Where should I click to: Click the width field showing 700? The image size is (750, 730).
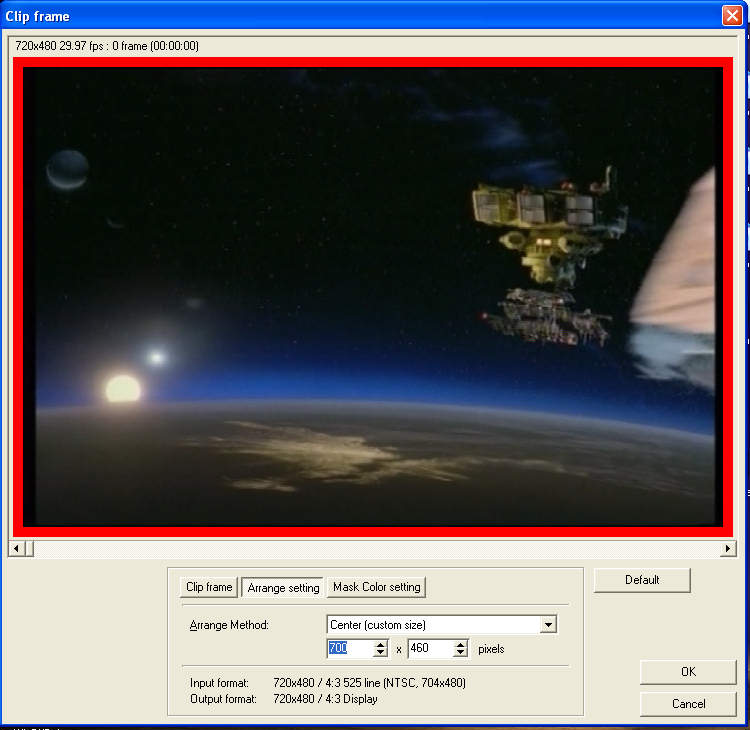pyautogui.click(x=350, y=648)
